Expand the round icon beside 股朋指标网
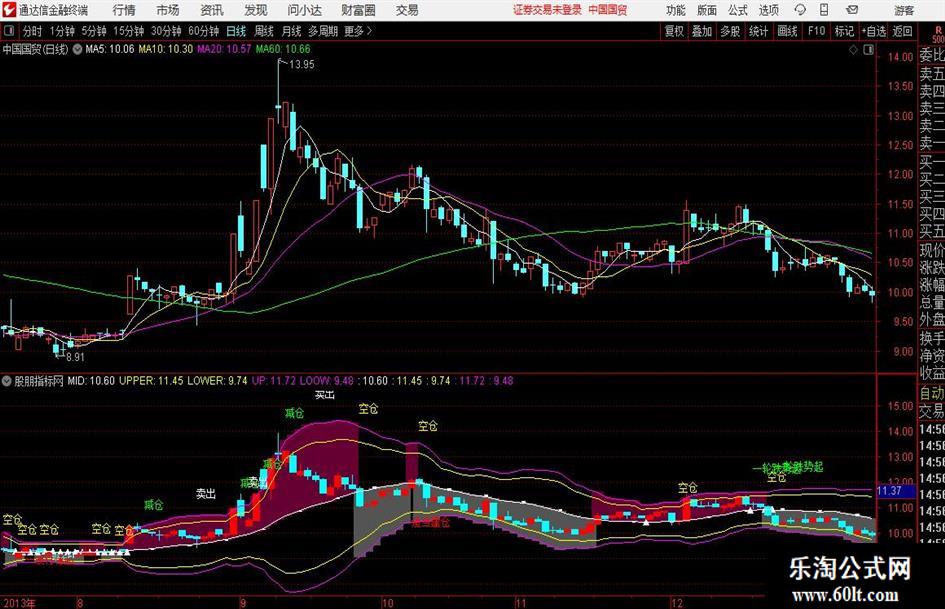This screenshot has width=945, height=609. point(7,380)
